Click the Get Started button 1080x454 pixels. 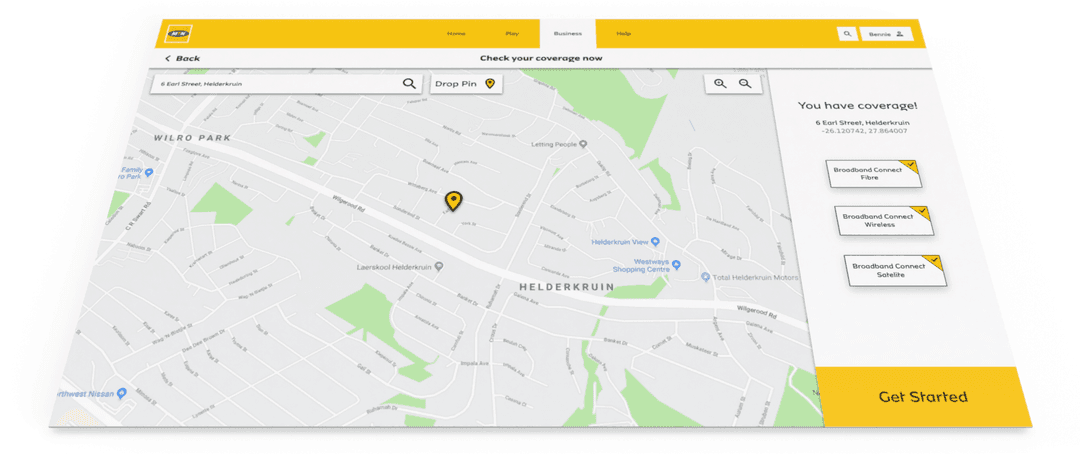923,397
